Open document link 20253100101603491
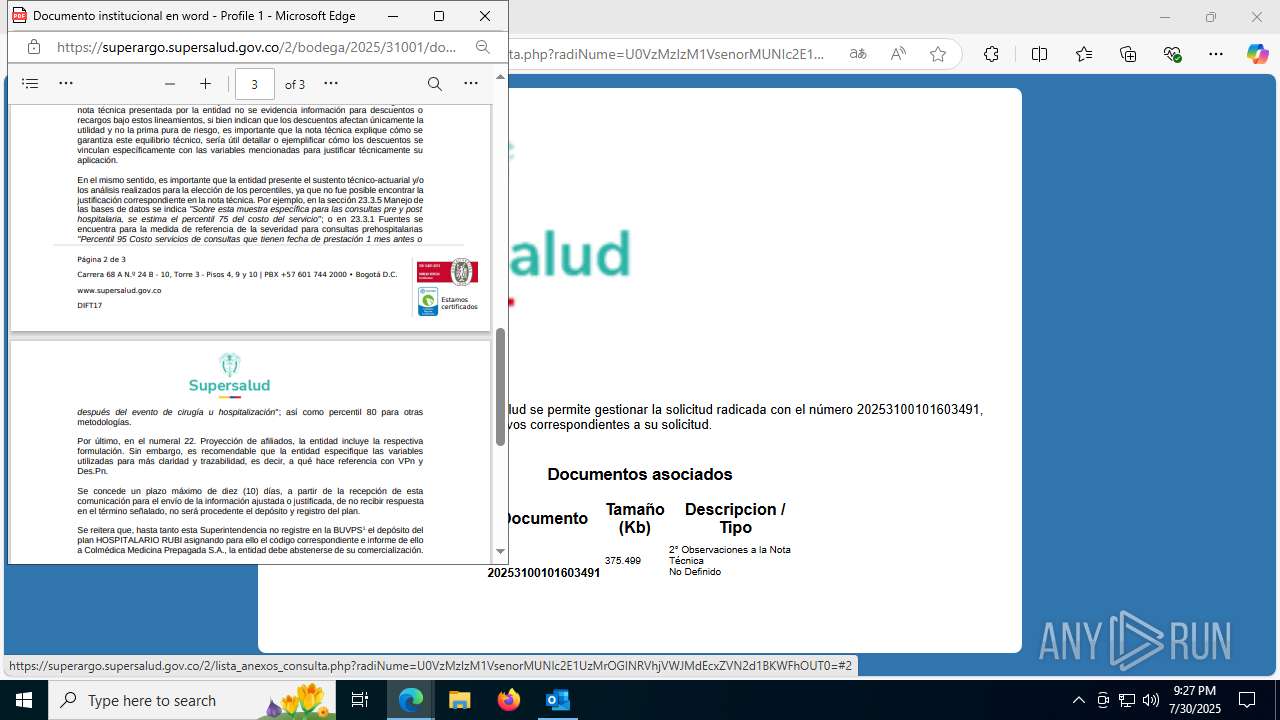The image size is (1280, 720). tap(544, 573)
